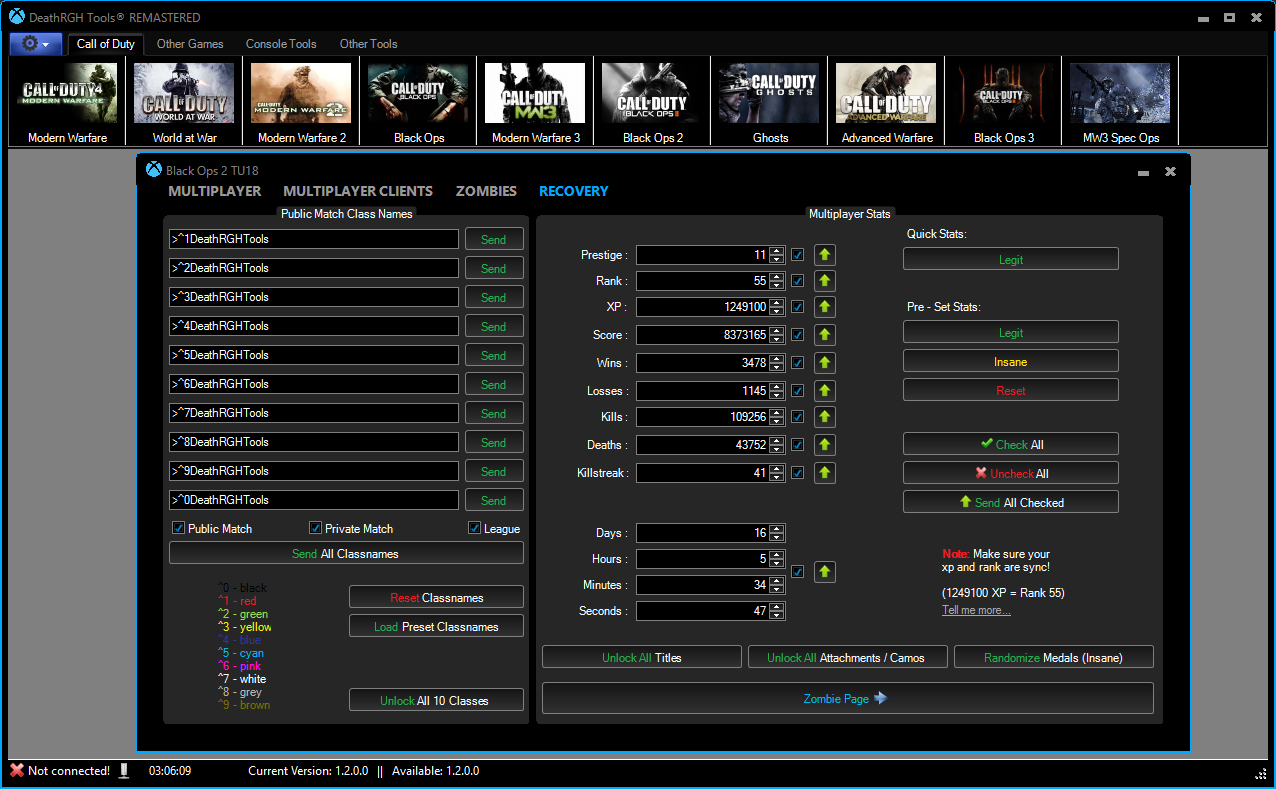
Task: Send the Deaths value via green arrow
Action: (x=825, y=445)
